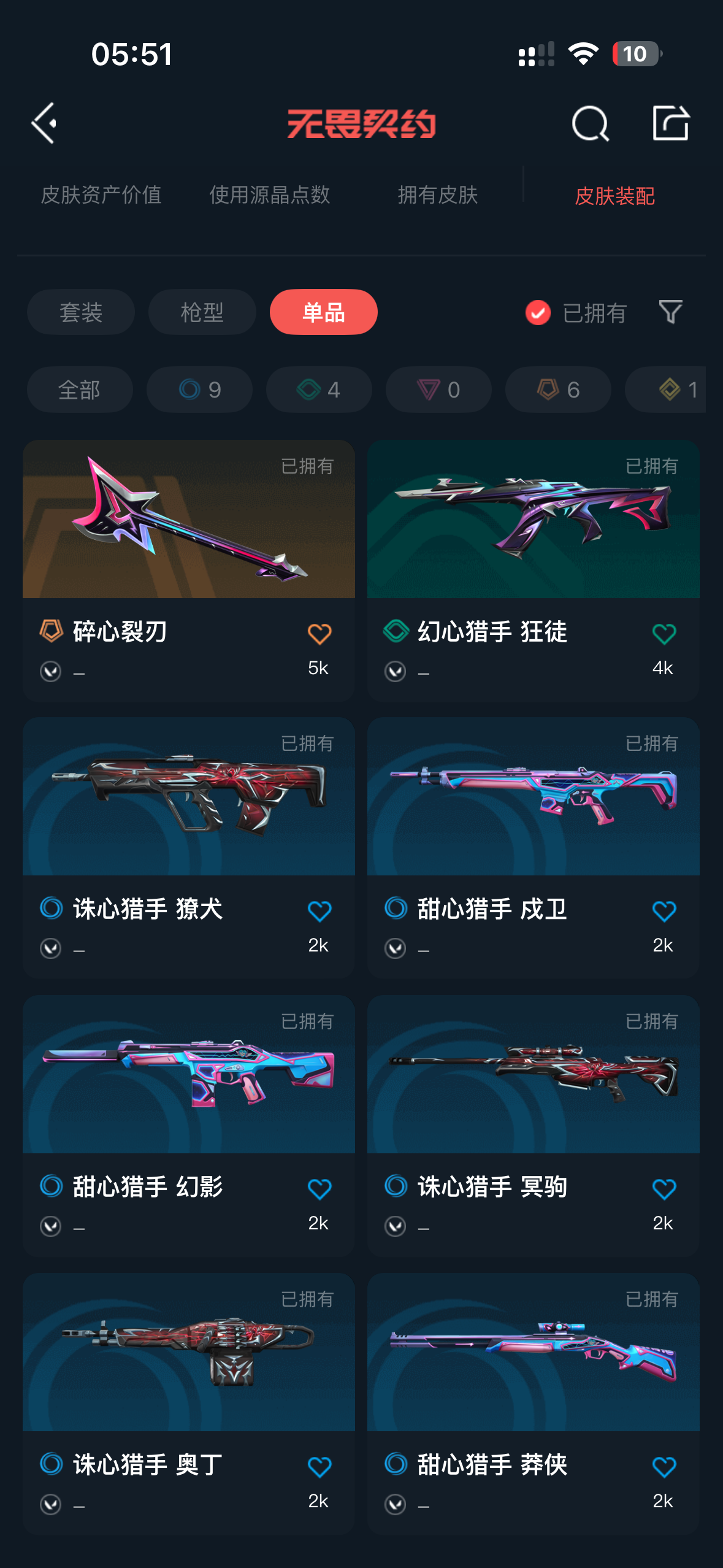Favorite 碎心裂刃 with the heart icon
Viewport: 723px width, 1568px height.
click(x=319, y=634)
